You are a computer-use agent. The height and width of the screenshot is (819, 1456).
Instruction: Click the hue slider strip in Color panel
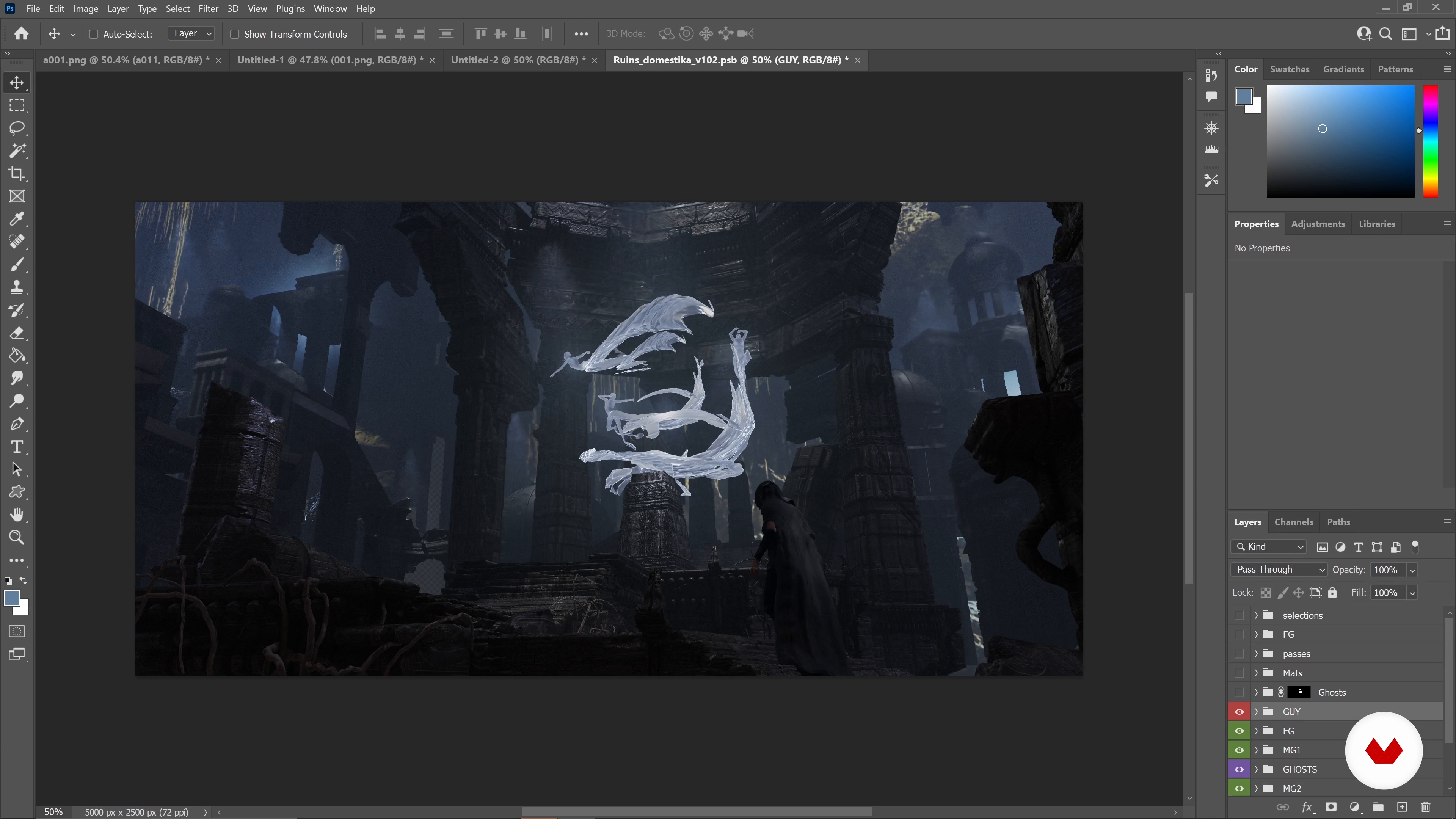1430,141
